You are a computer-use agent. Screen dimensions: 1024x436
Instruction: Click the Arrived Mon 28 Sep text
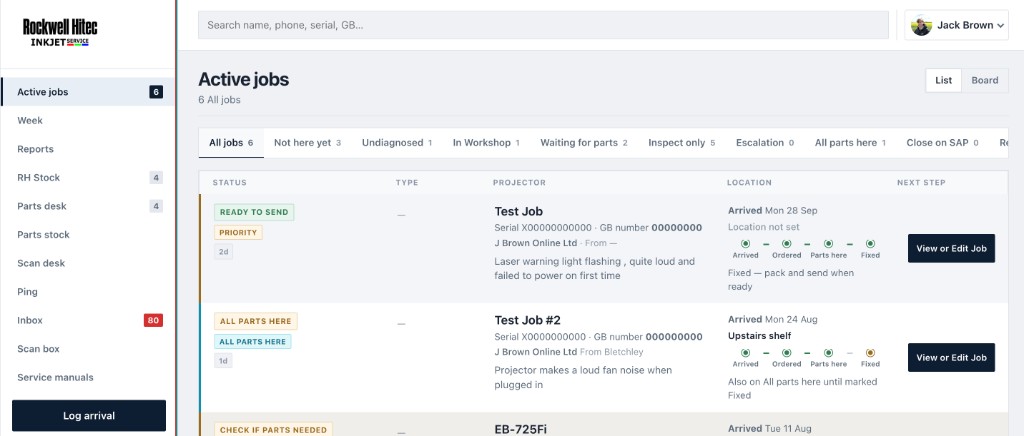tap(773, 211)
